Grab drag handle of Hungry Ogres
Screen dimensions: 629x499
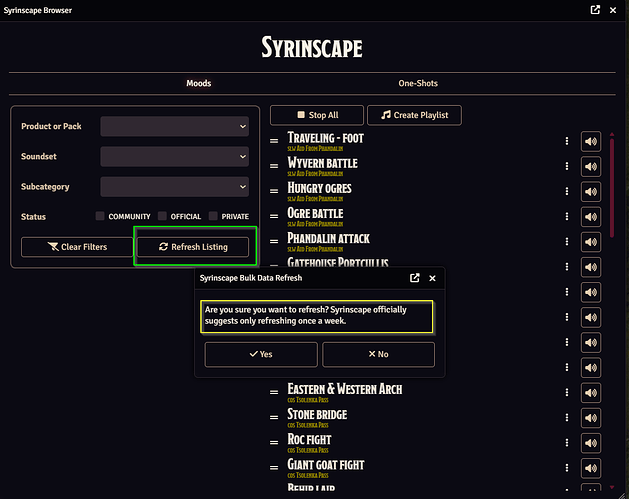click(274, 191)
